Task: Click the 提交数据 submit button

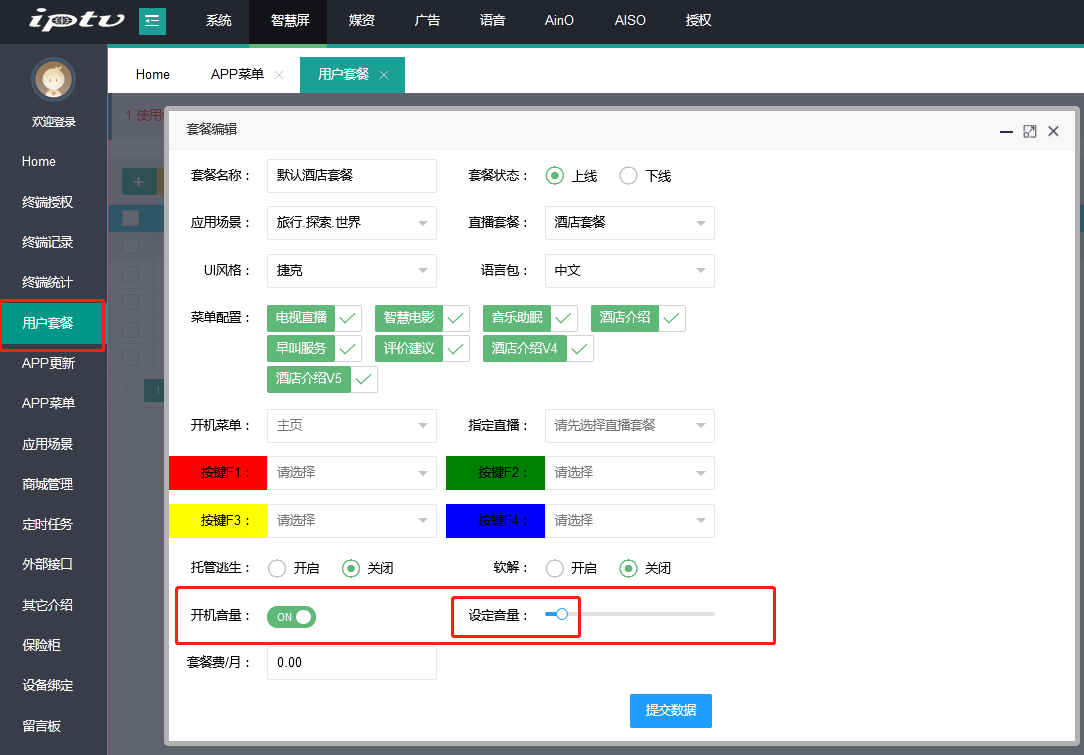Action: pos(670,710)
